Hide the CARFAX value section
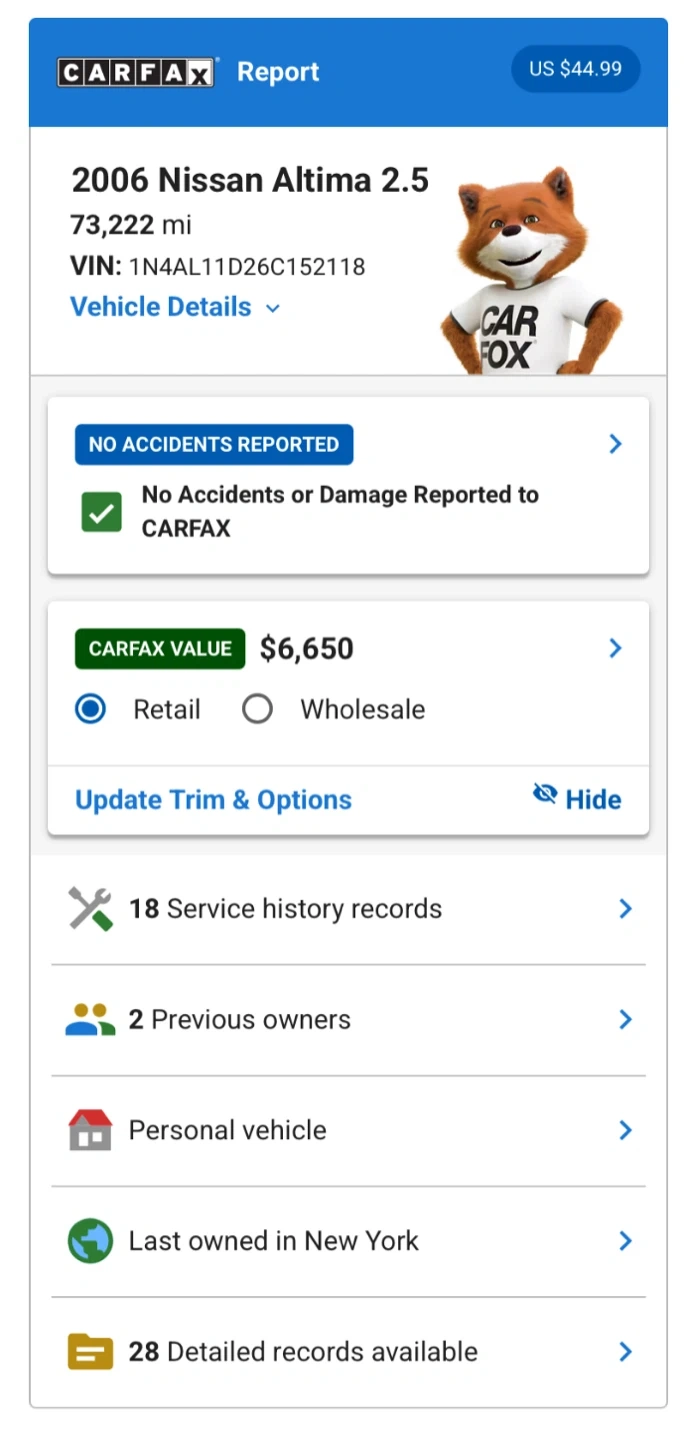This screenshot has height=1440, width=684. [578, 798]
